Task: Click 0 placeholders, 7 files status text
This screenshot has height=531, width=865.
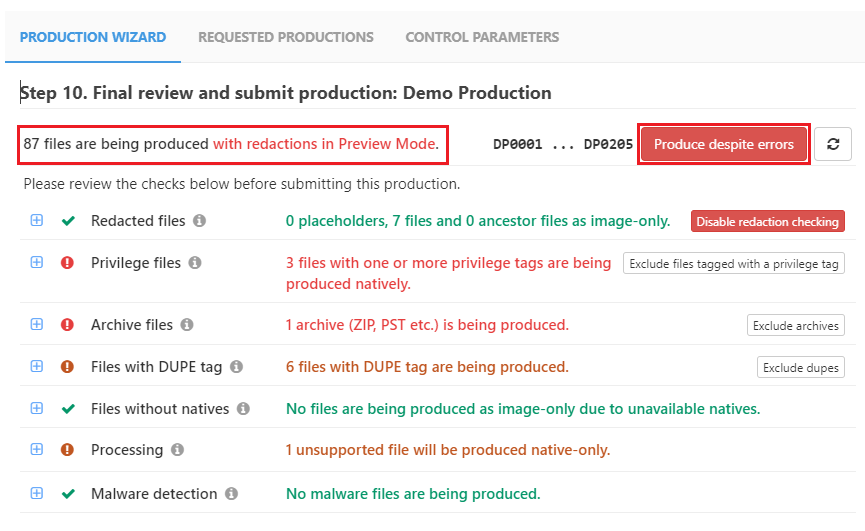Action: [478, 221]
